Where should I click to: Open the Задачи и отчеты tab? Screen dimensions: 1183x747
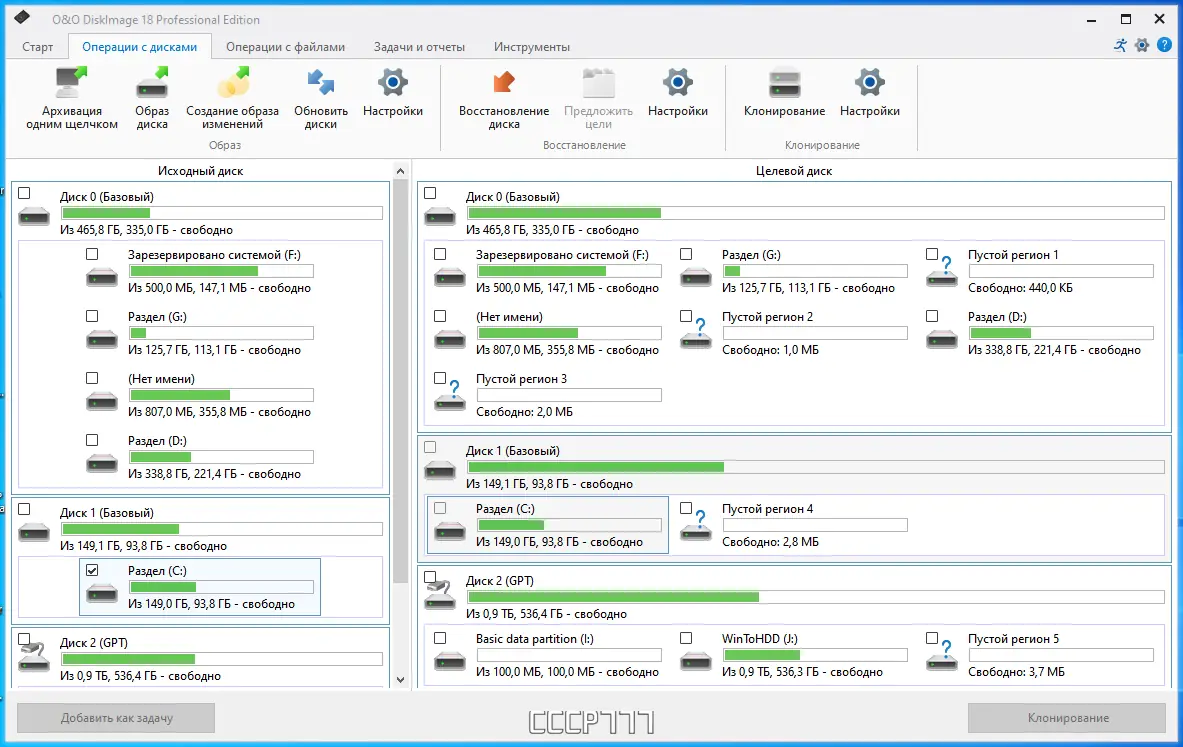[x=419, y=47]
